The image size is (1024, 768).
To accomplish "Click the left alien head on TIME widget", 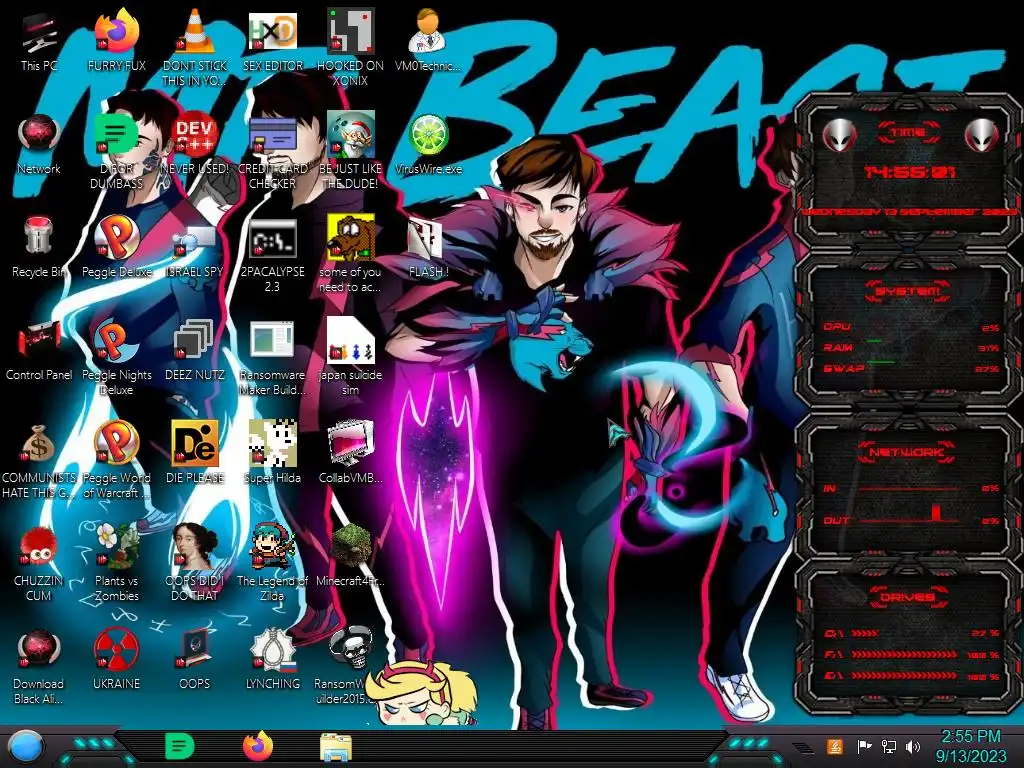I will (x=839, y=136).
